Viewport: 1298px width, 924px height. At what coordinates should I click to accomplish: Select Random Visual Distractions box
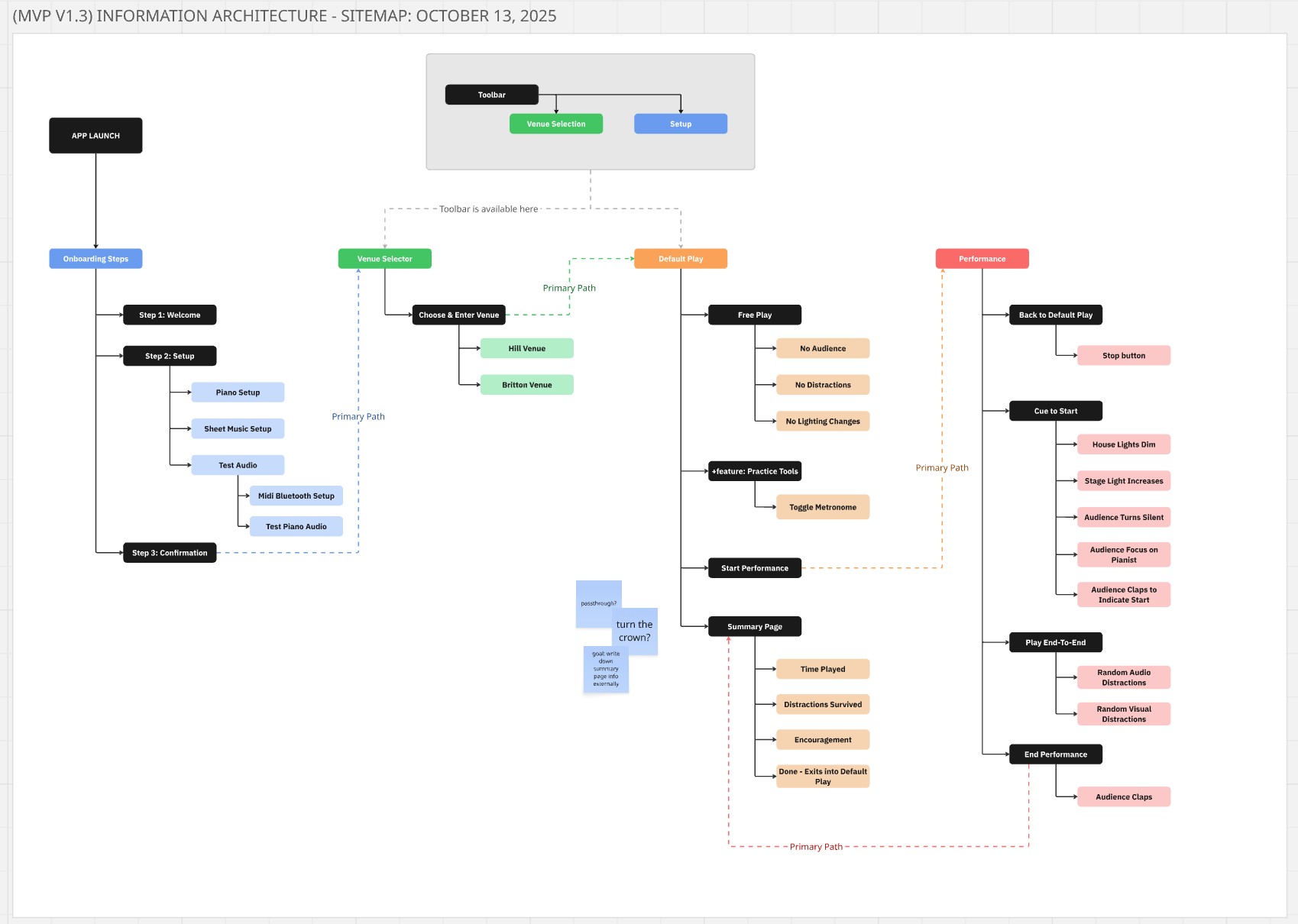coord(1124,714)
